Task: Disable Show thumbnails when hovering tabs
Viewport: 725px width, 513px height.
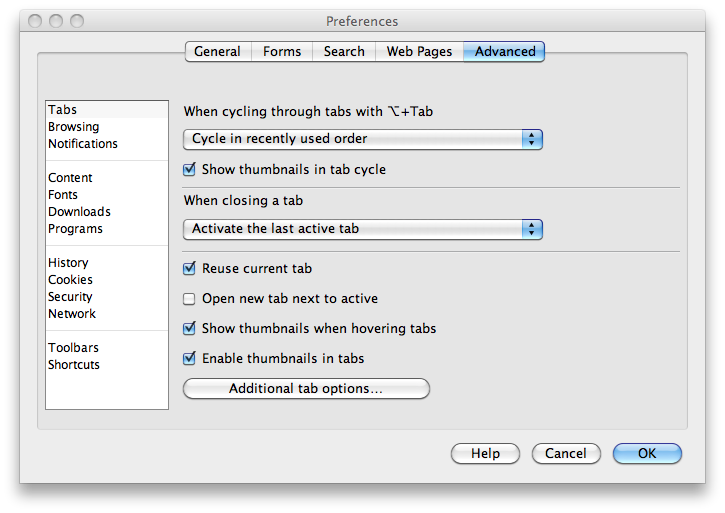Action: pos(190,329)
